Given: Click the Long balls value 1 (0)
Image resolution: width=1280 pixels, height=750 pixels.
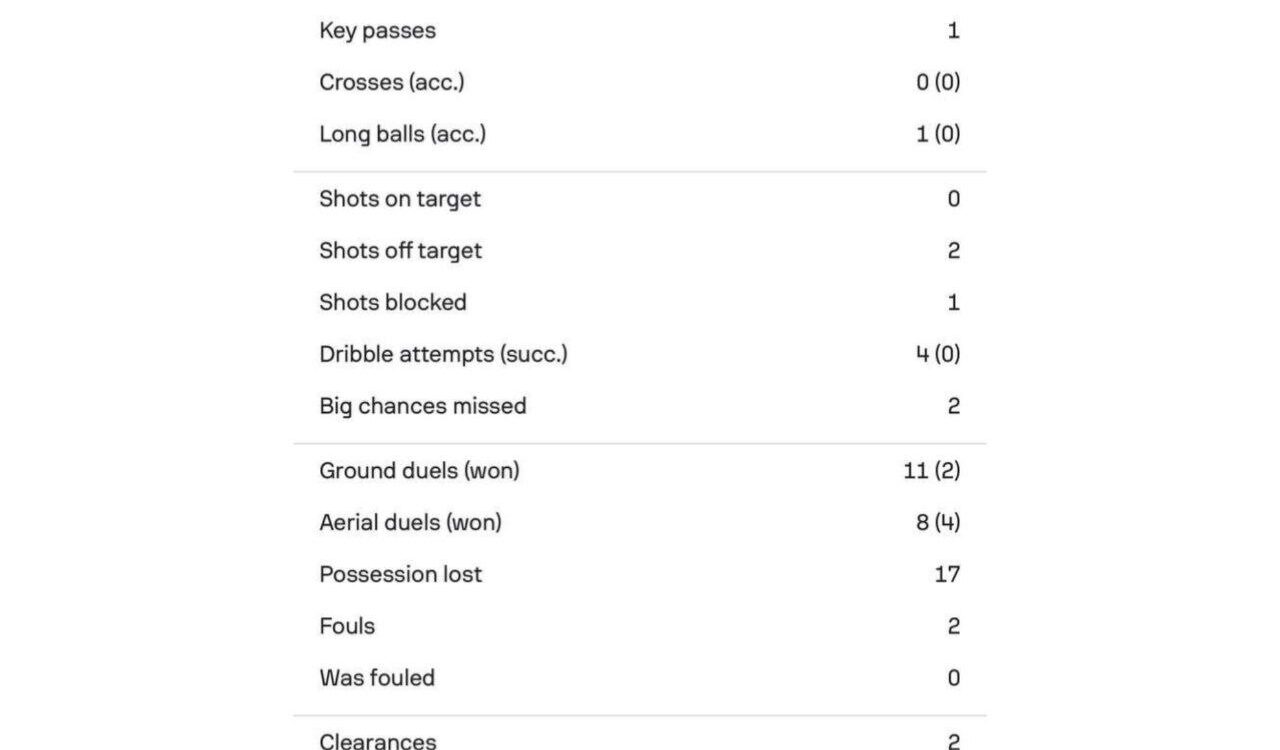Looking at the screenshot, I should point(938,135).
